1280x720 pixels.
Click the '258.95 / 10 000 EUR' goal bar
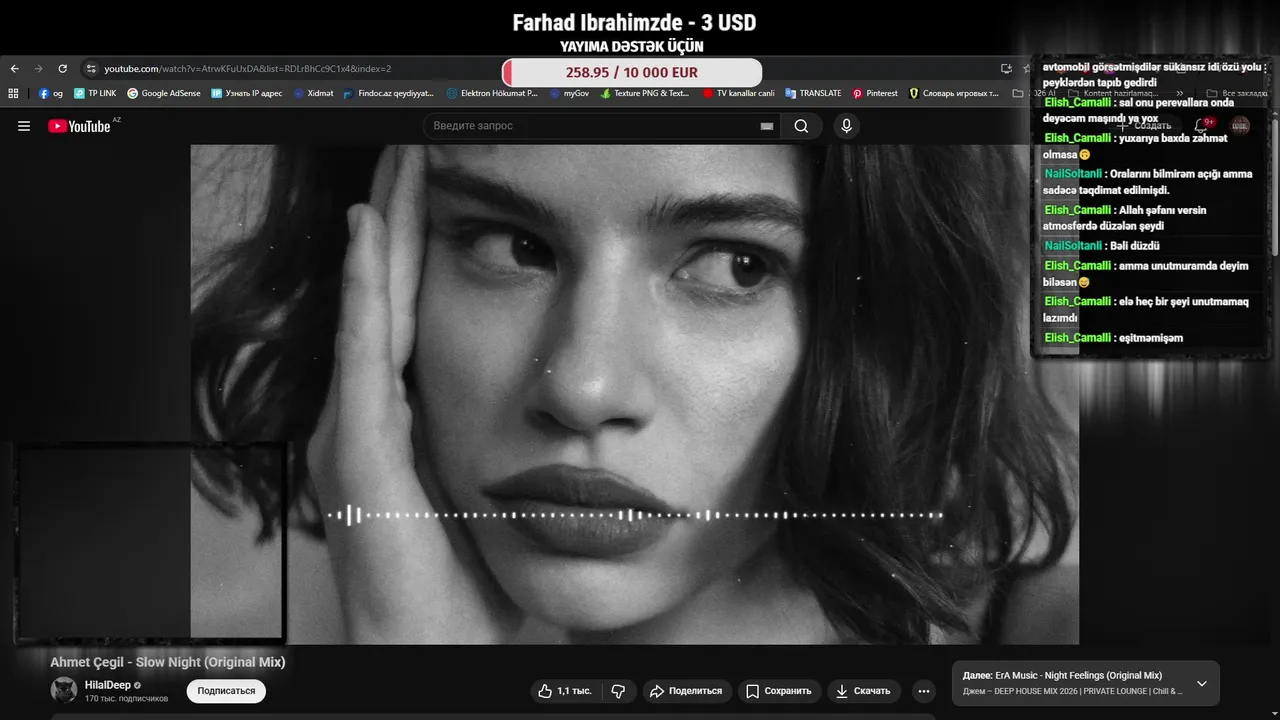[632, 72]
